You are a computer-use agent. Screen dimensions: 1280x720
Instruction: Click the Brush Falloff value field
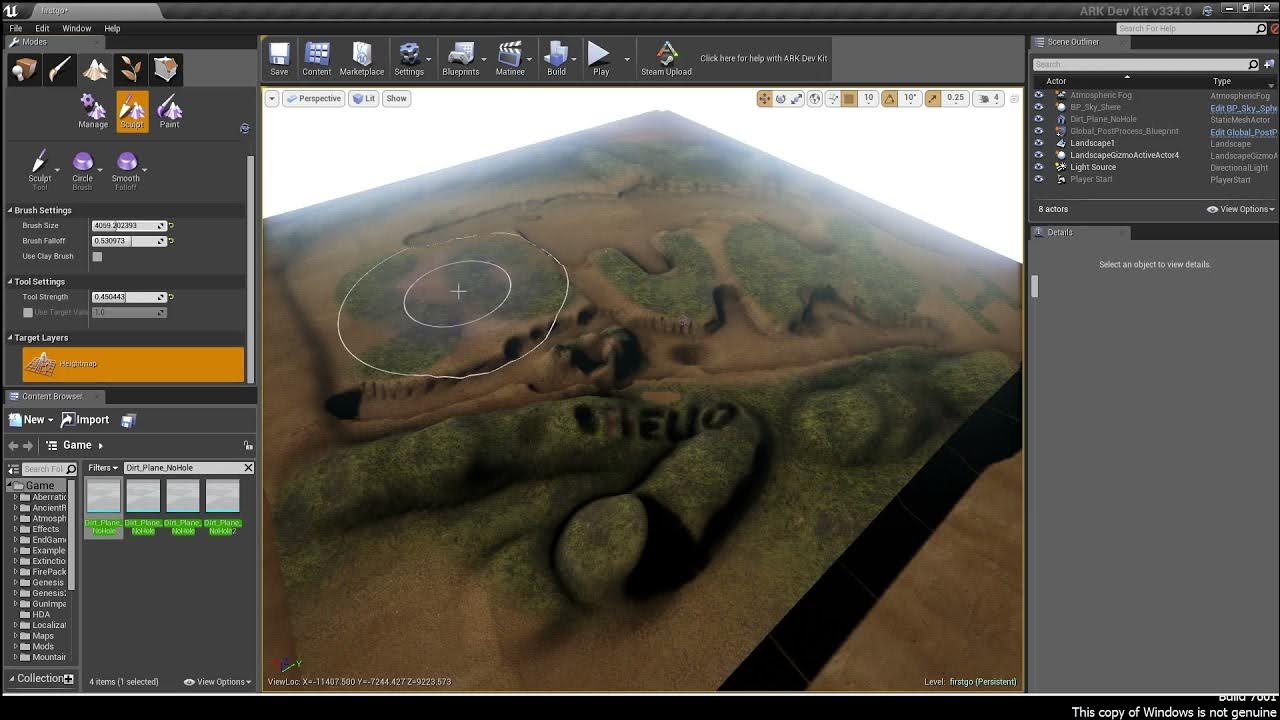[128, 241]
